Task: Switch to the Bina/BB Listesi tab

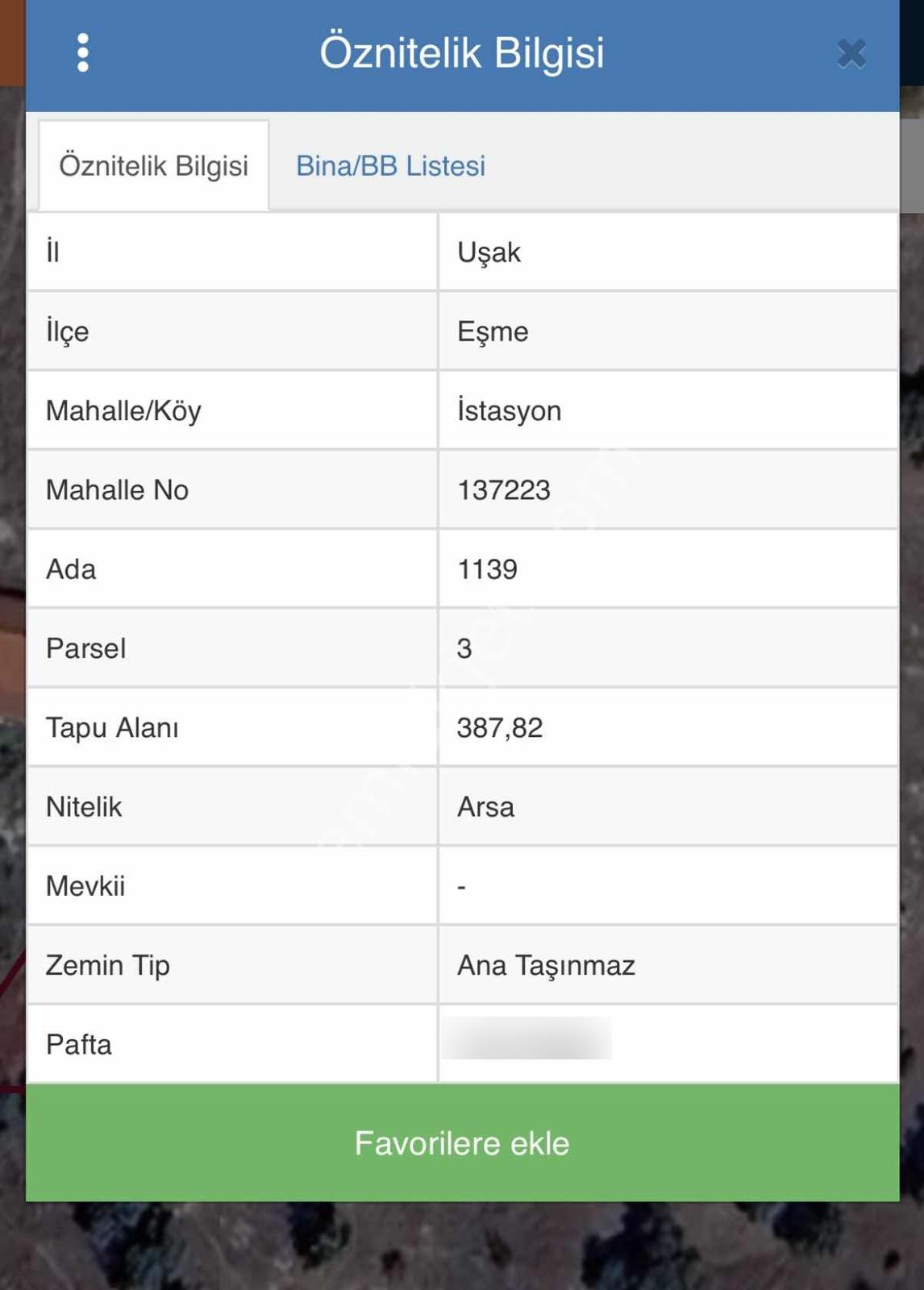Action: pyautogui.click(x=390, y=165)
